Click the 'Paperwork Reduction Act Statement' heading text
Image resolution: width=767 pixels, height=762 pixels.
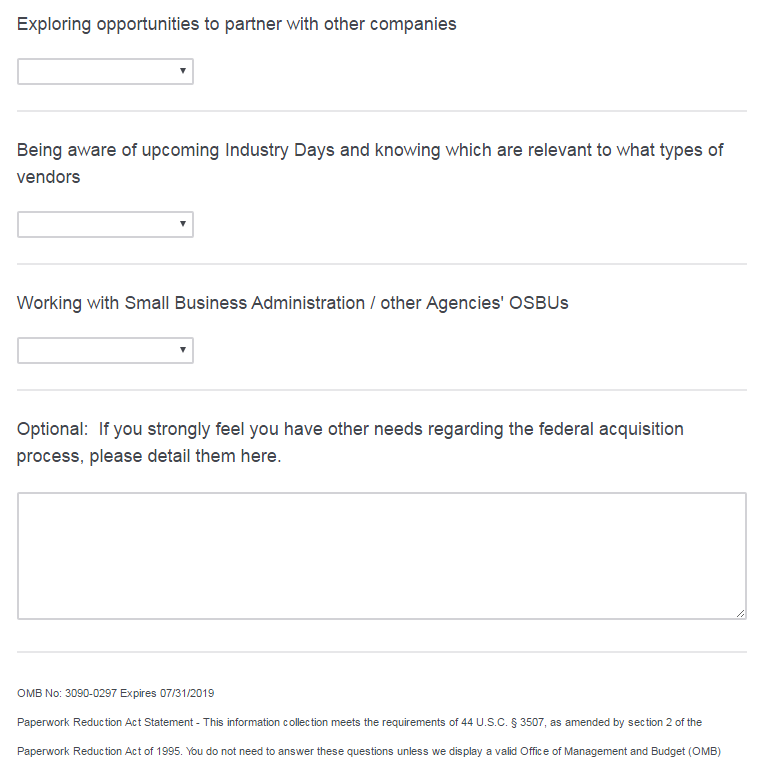click(x=106, y=722)
